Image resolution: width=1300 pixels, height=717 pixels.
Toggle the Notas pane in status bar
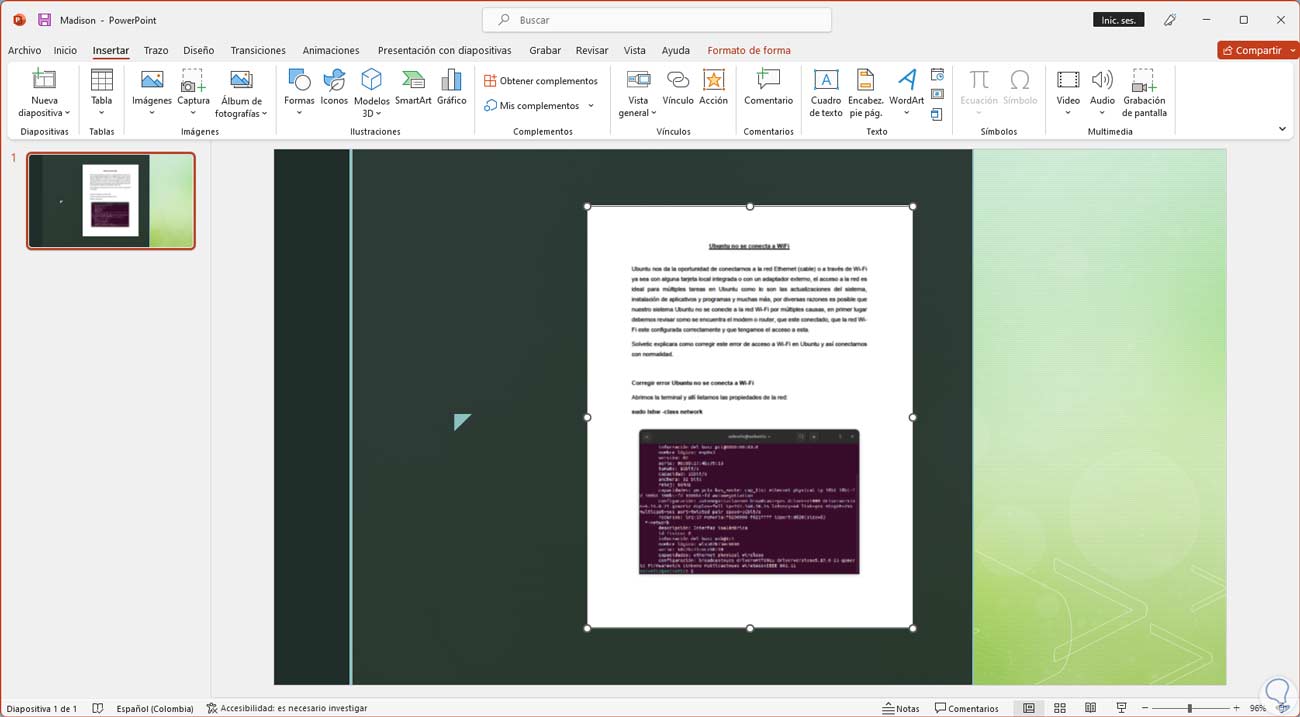tap(901, 708)
